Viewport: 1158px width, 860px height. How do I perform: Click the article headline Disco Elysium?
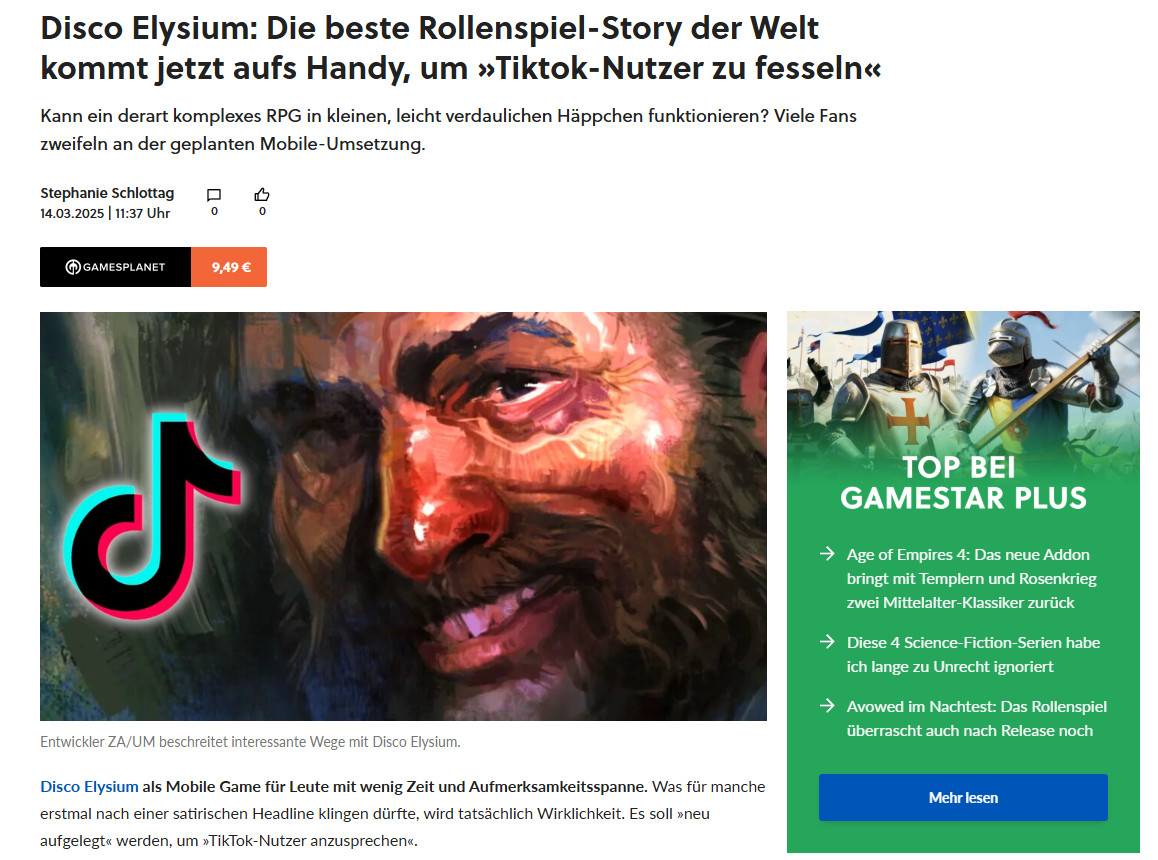460,48
